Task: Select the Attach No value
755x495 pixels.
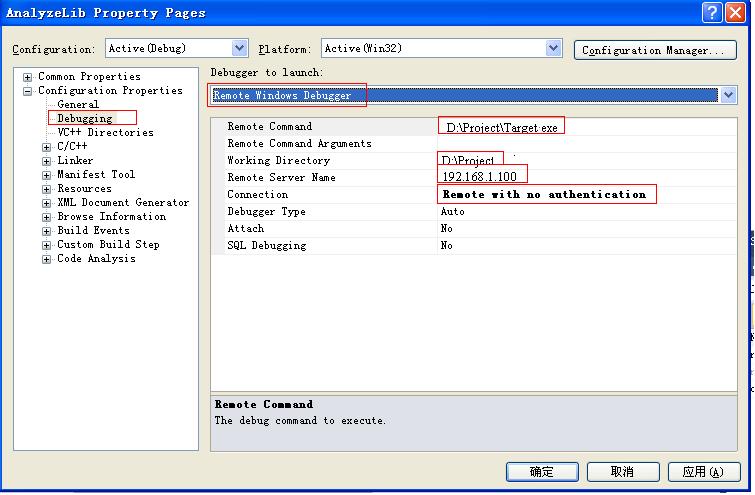Action: coord(446,228)
